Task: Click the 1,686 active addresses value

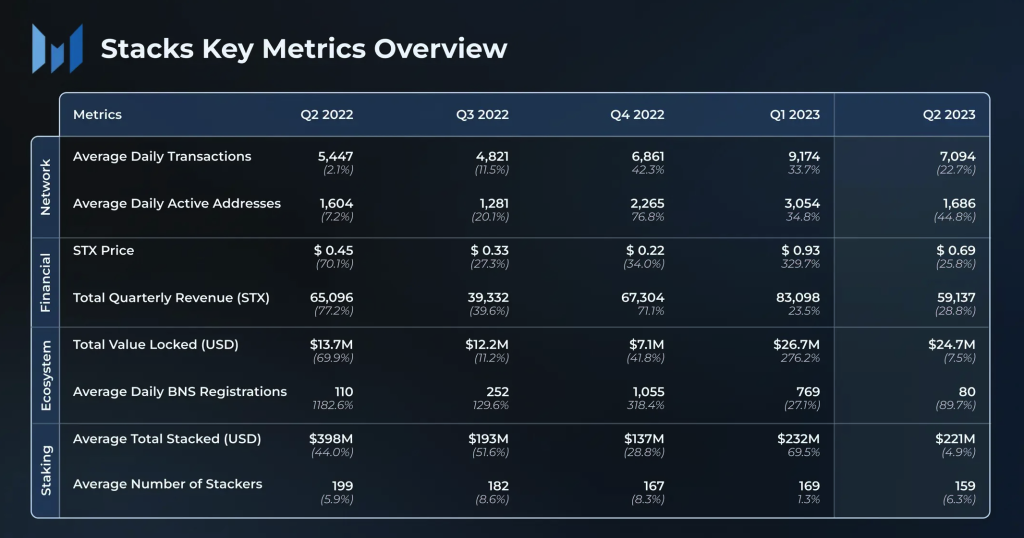Action: point(959,204)
